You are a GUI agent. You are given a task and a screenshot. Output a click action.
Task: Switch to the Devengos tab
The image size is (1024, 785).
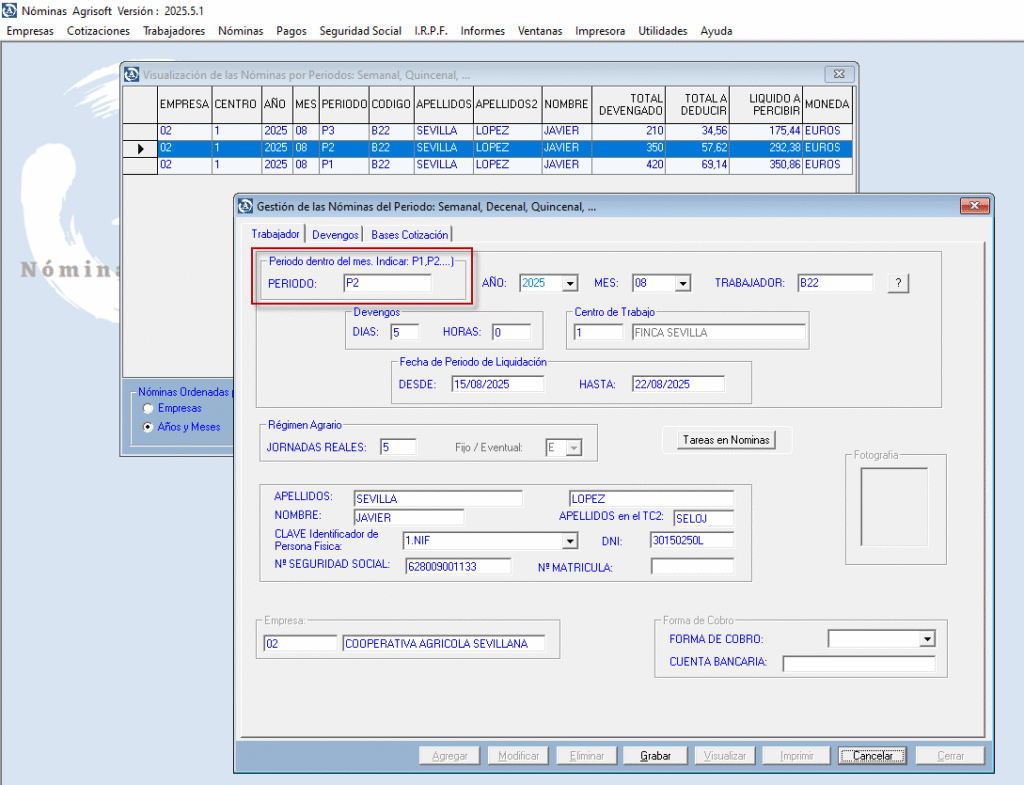coord(335,234)
